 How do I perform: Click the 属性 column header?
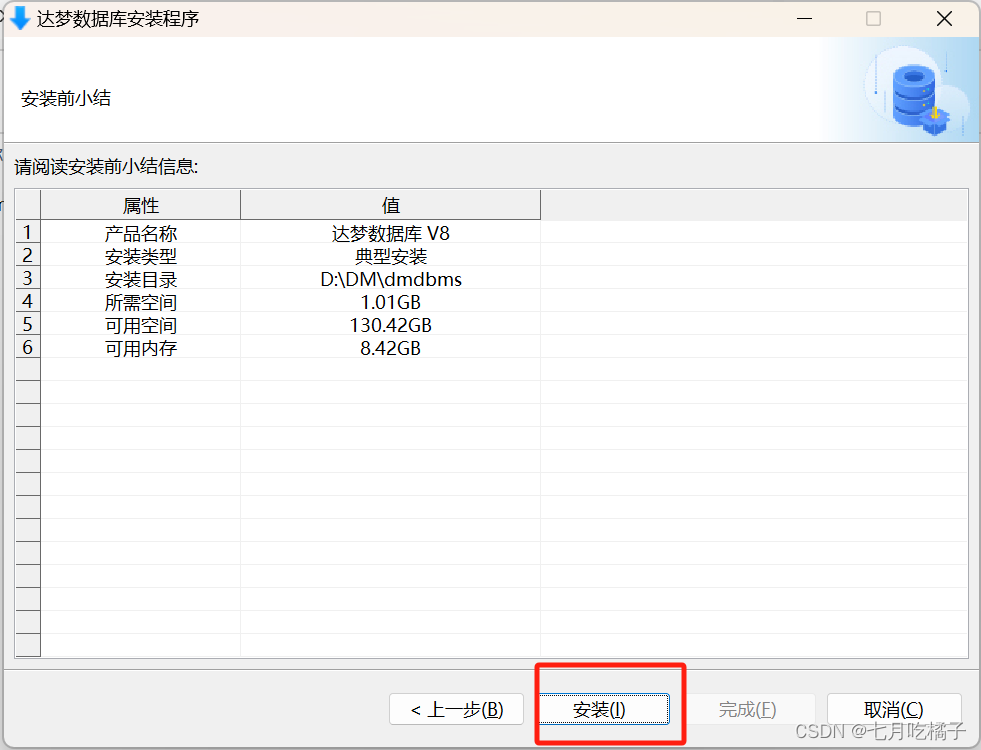point(141,205)
